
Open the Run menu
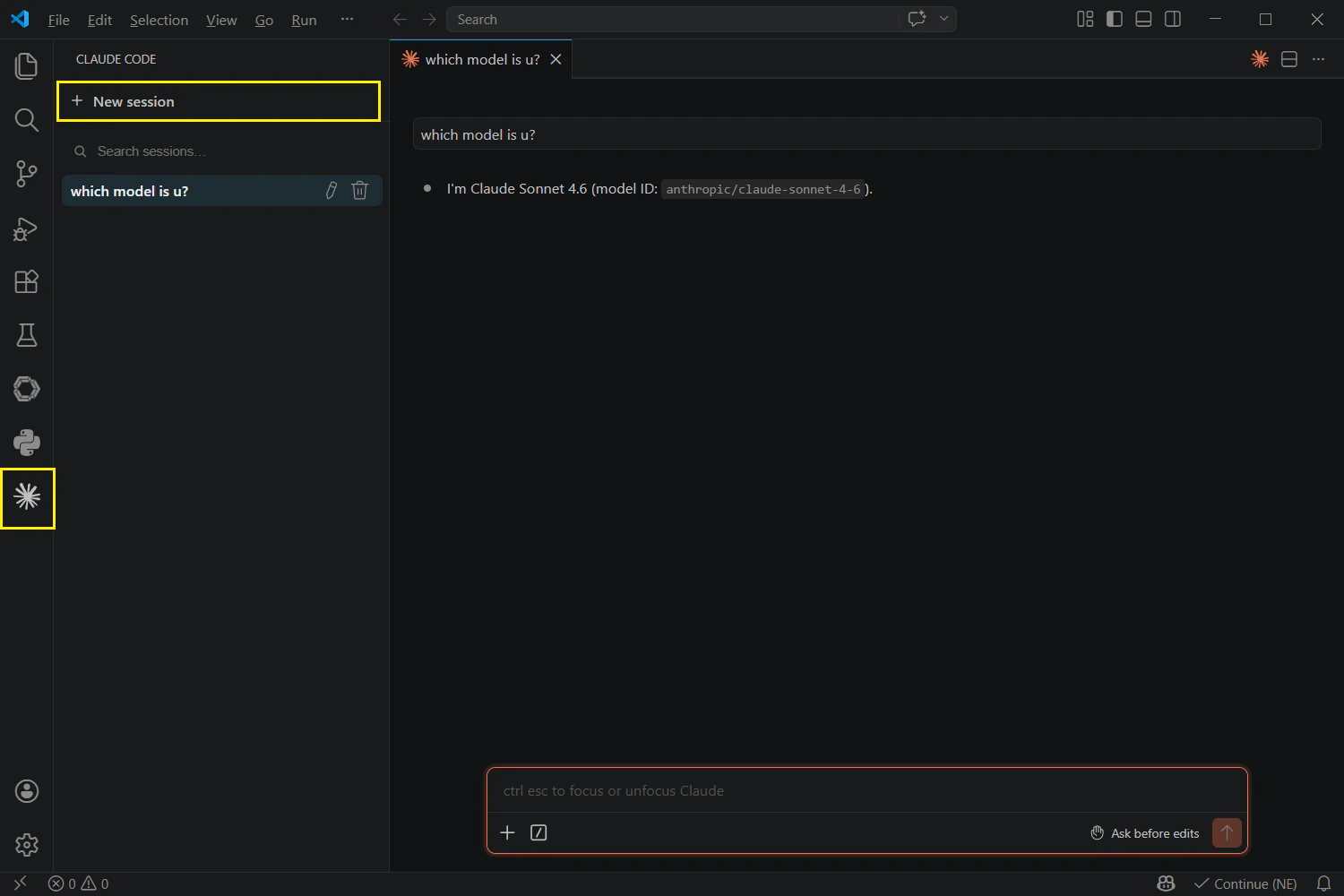click(x=304, y=20)
